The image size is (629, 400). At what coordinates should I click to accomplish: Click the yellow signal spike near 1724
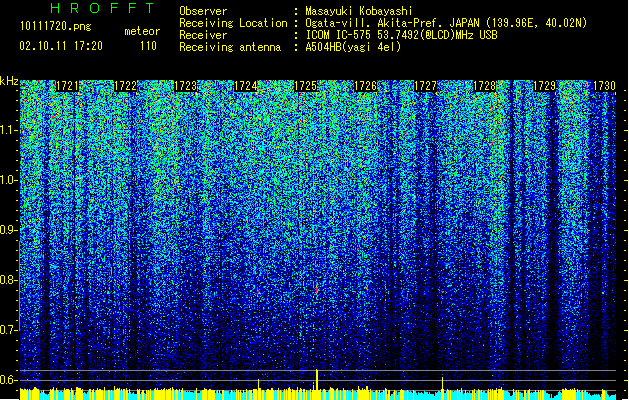pyautogui.click(x=258, y=384)
